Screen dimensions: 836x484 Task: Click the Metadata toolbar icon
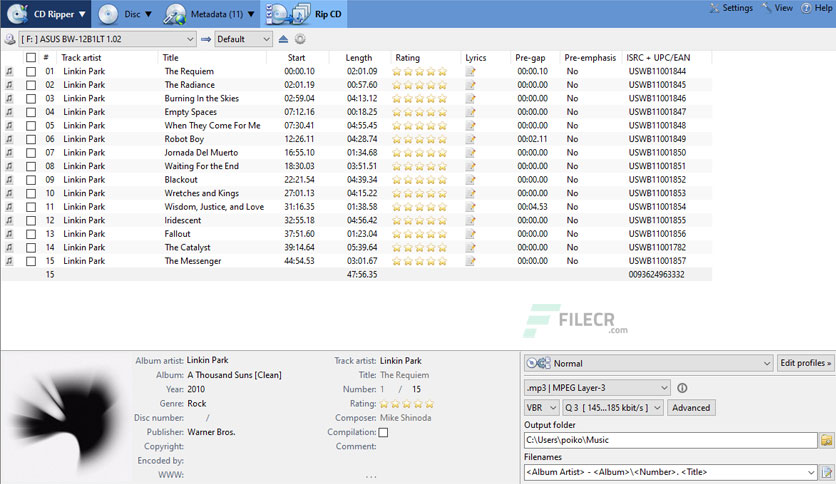click(x=175, y=14)
